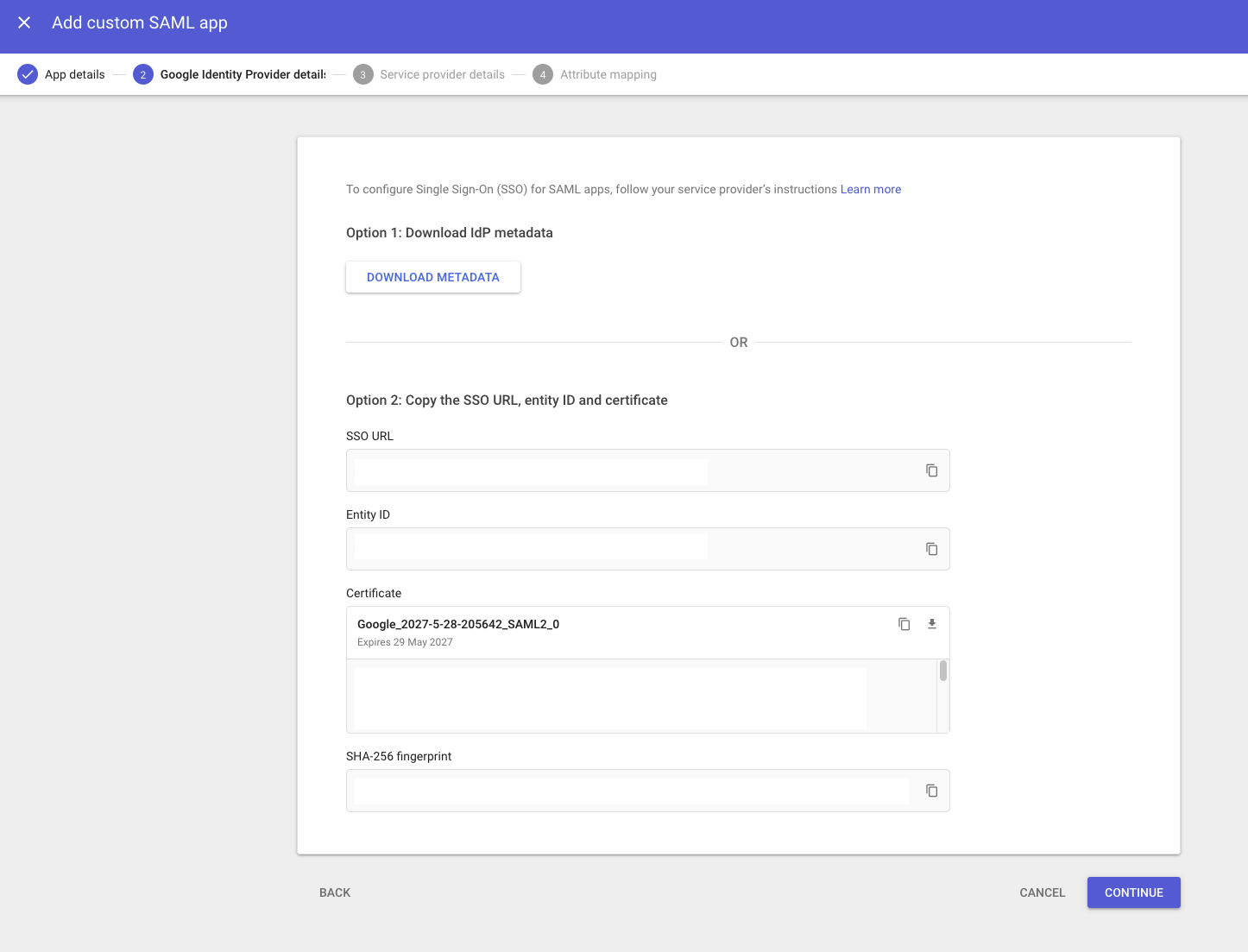Click the certificate box scrollbar
Screen dimensions: 1248x952
tap(943, 671)
